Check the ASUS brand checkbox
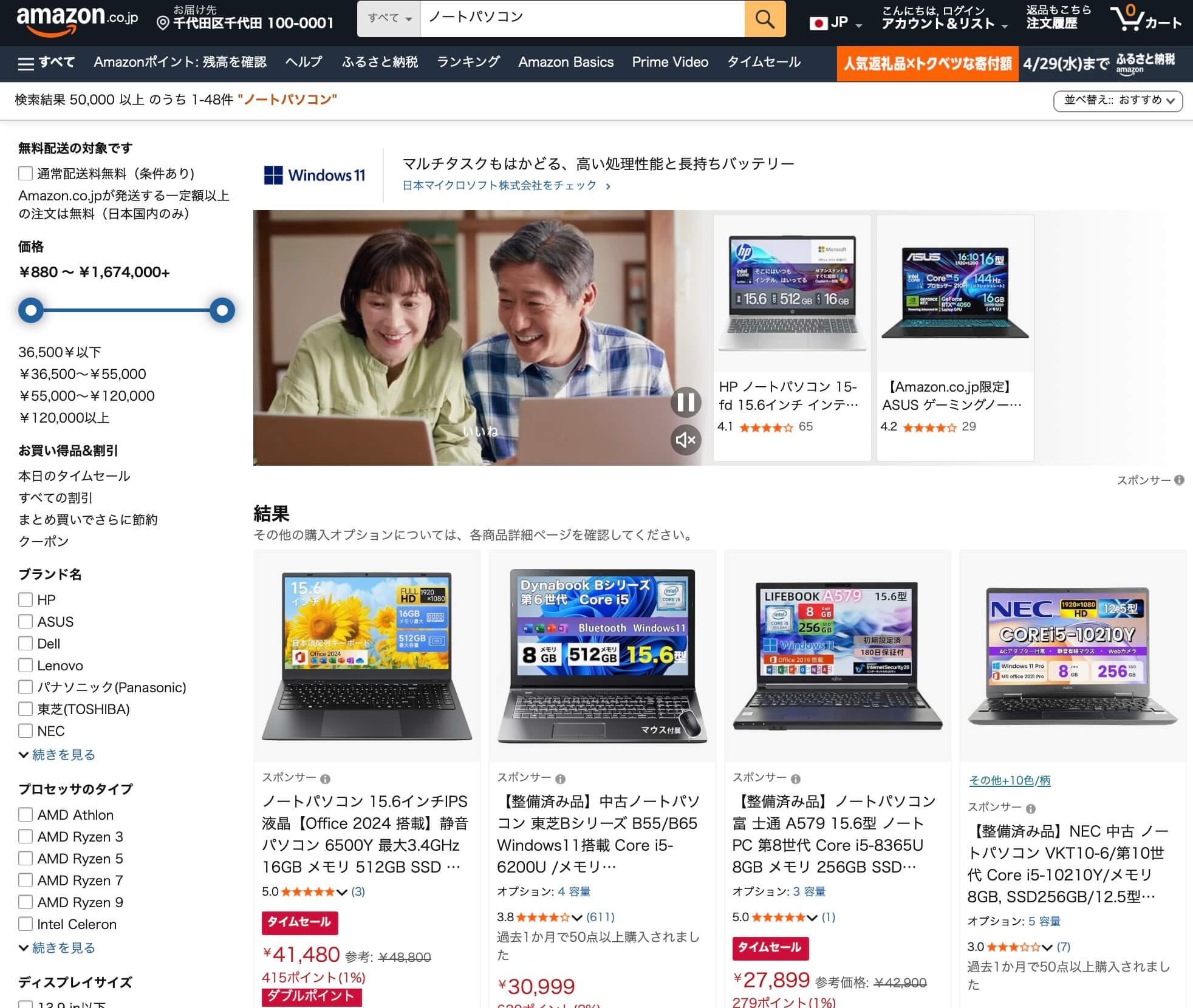This screenshot has height=1008, width=1193. pos(26,622)
